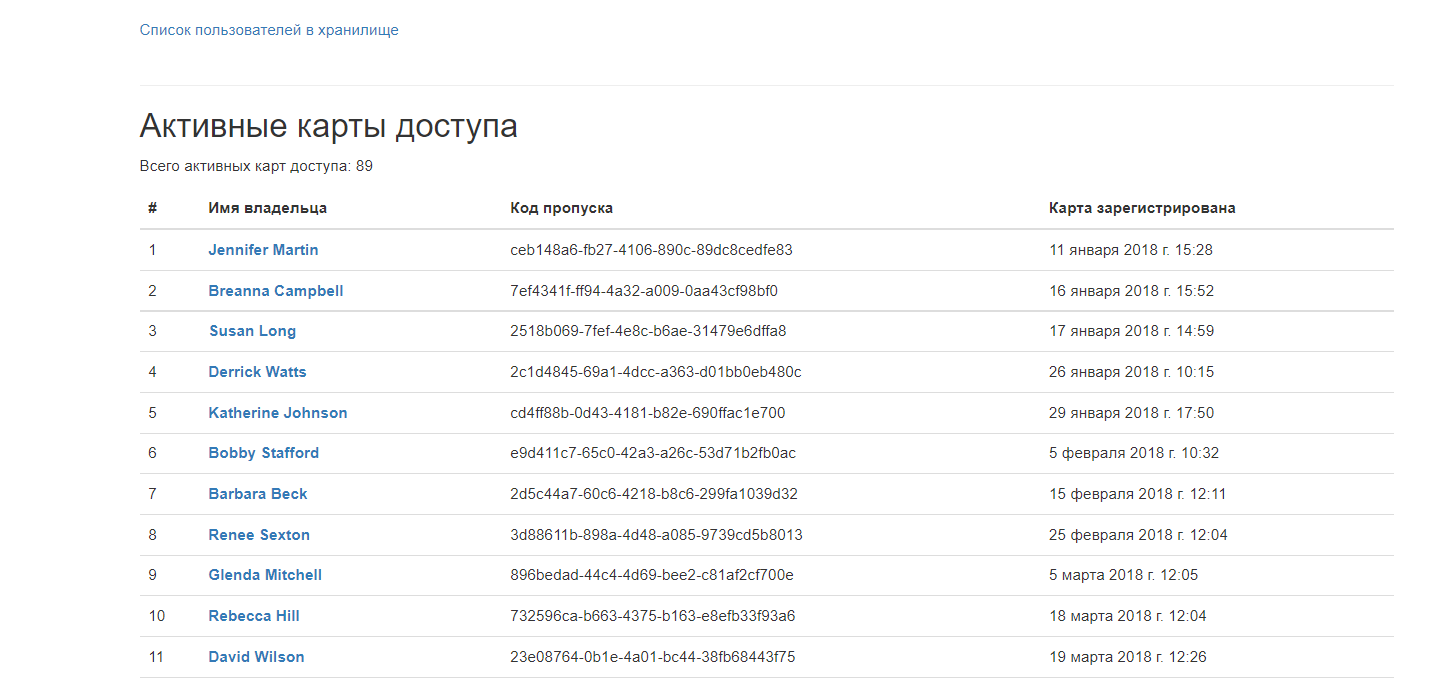The width and height of the screenshot is (1443, 683).
Task: View Glenda Mitchell's access card
Action: tap(265, 574)
